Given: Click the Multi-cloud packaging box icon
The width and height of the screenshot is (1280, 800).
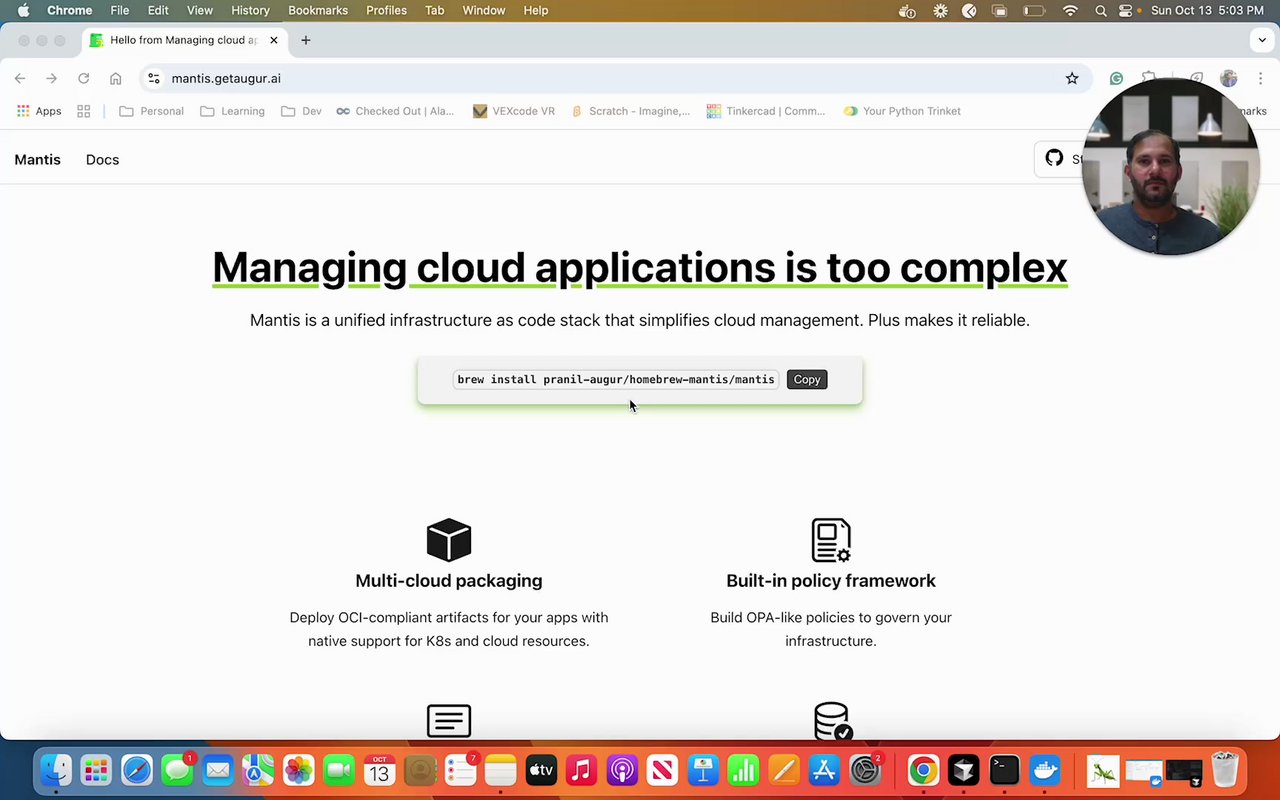Looking at the screenshot, I should (x=449, y=540).
